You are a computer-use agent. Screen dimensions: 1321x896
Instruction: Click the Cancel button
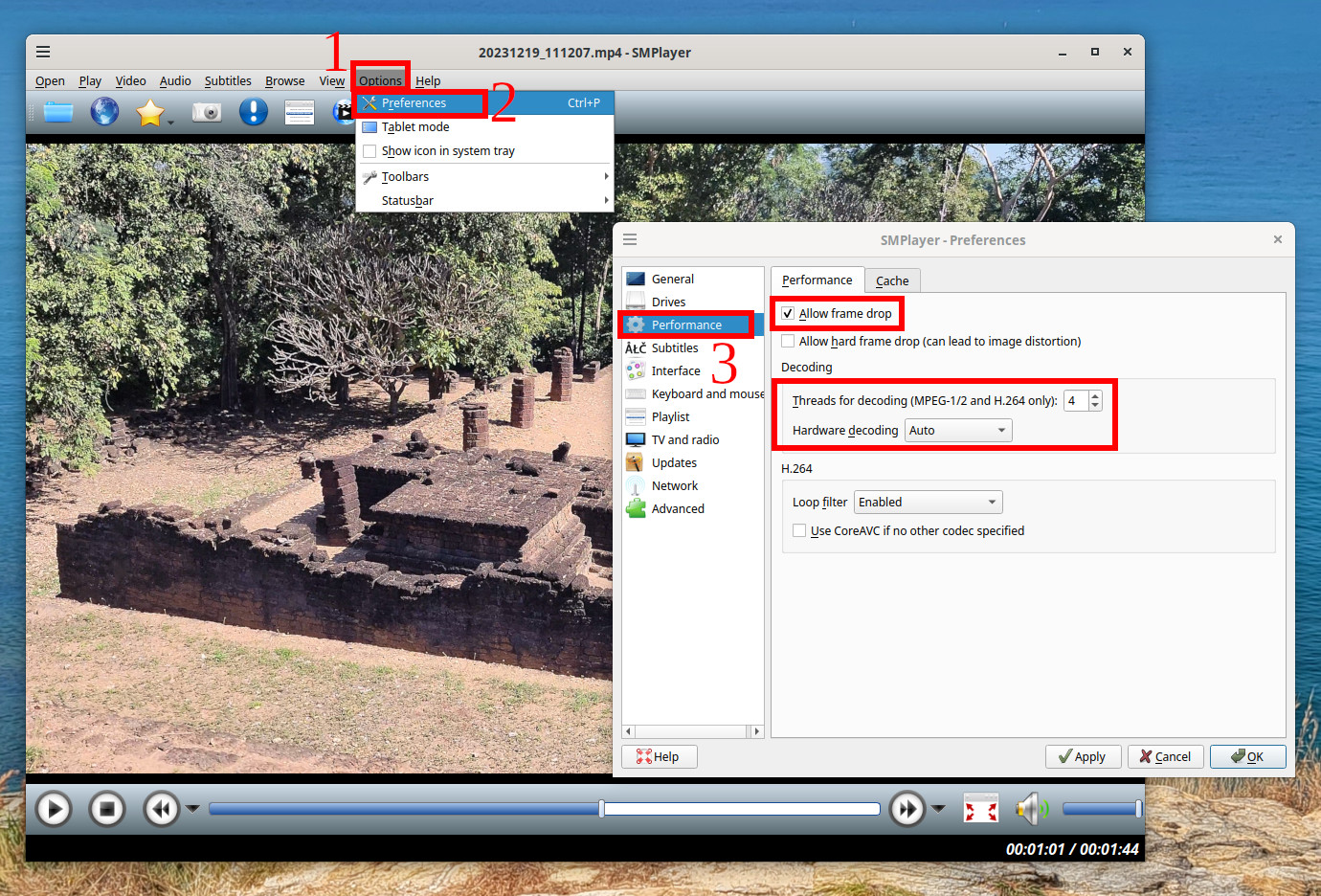click(x=1165, y=757)
